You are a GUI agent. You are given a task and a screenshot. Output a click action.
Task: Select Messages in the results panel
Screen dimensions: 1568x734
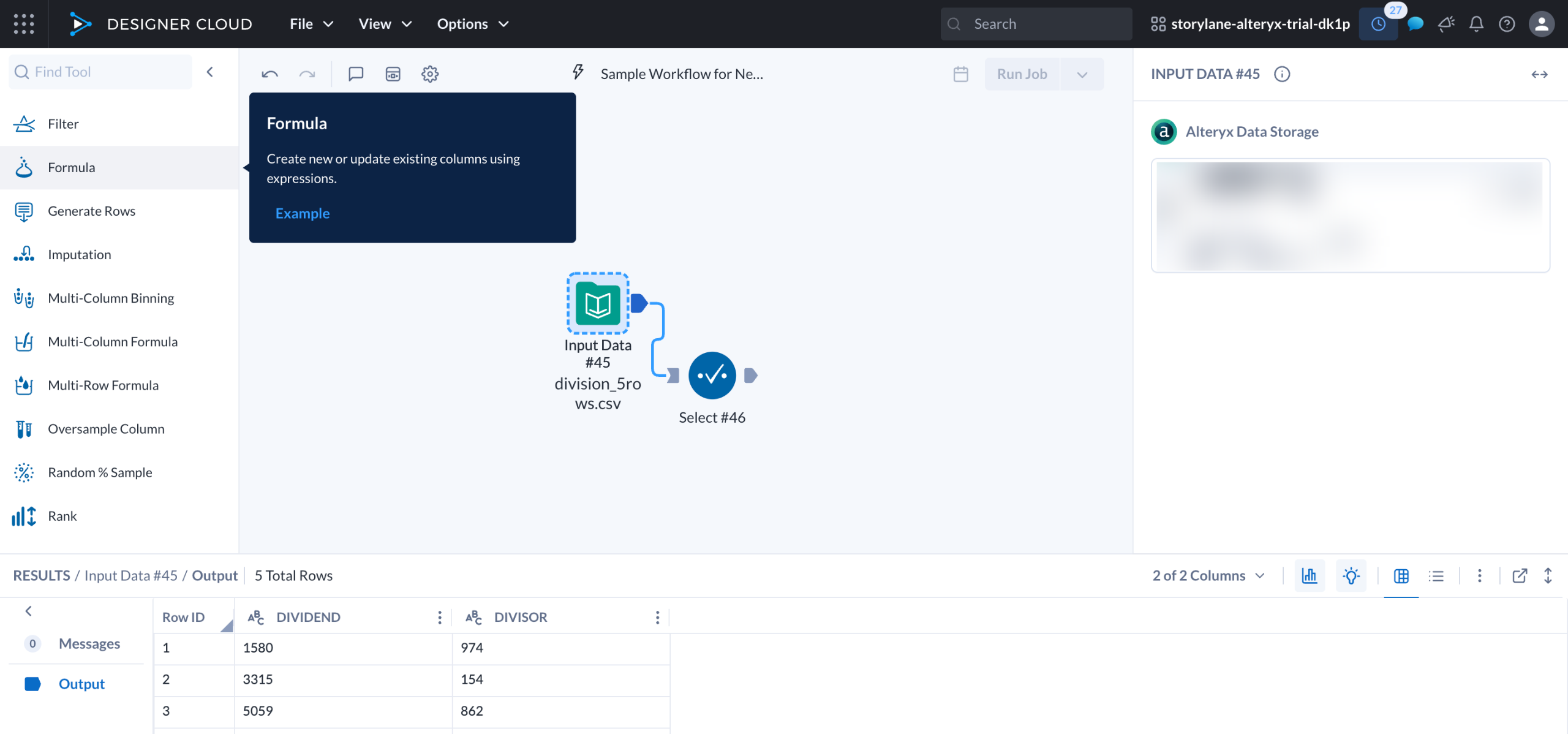click(89, 643)
